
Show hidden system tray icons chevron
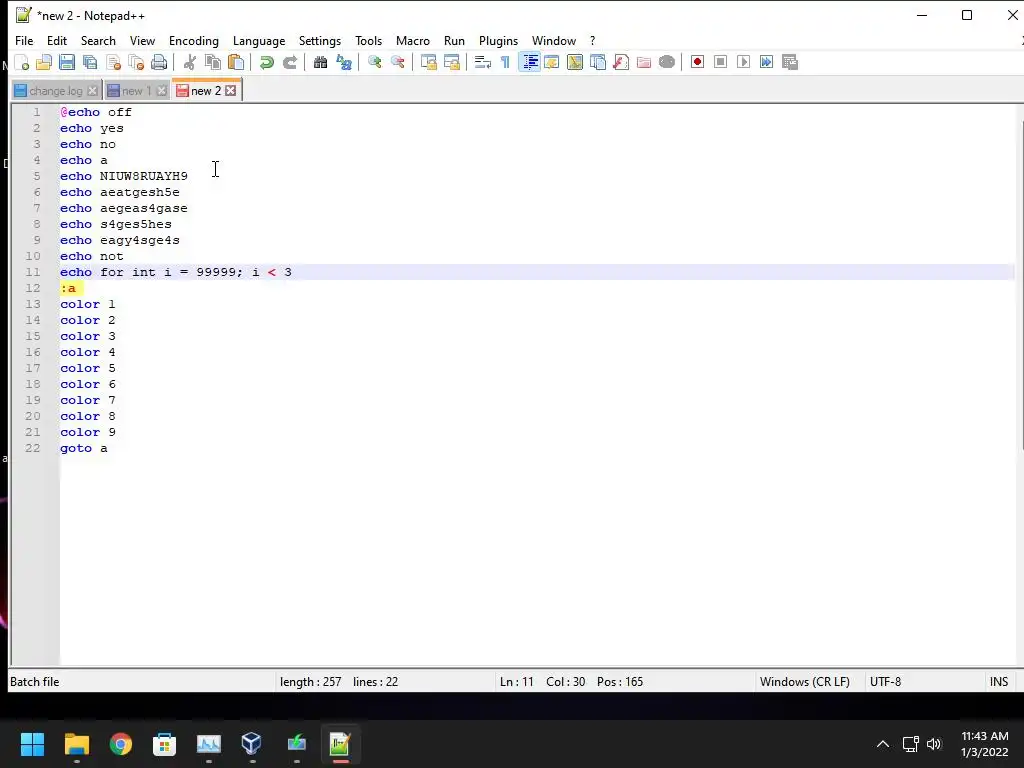click(x=883, y=744)
